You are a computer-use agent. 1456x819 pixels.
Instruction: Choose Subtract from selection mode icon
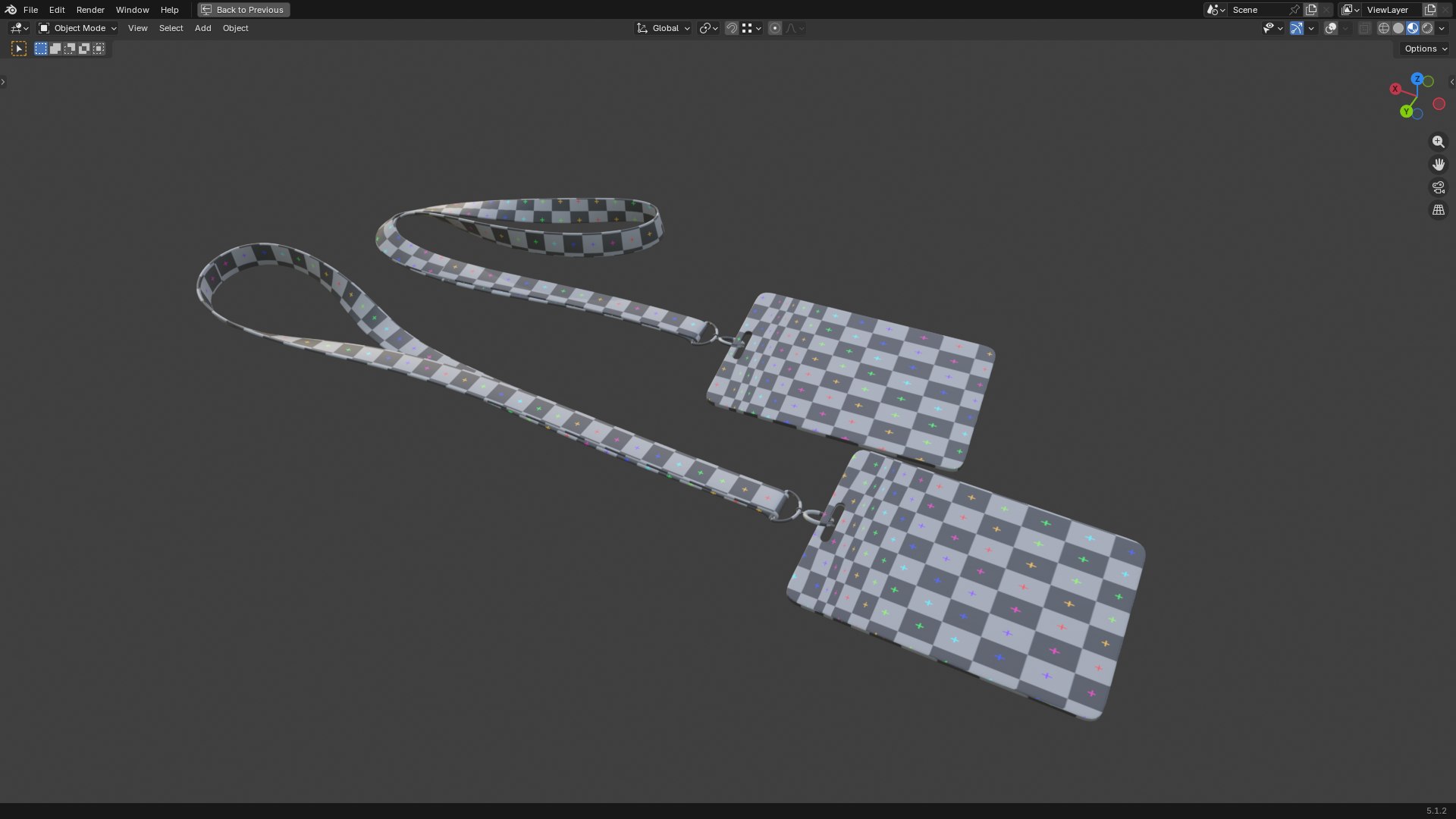(x=70, y=49)
